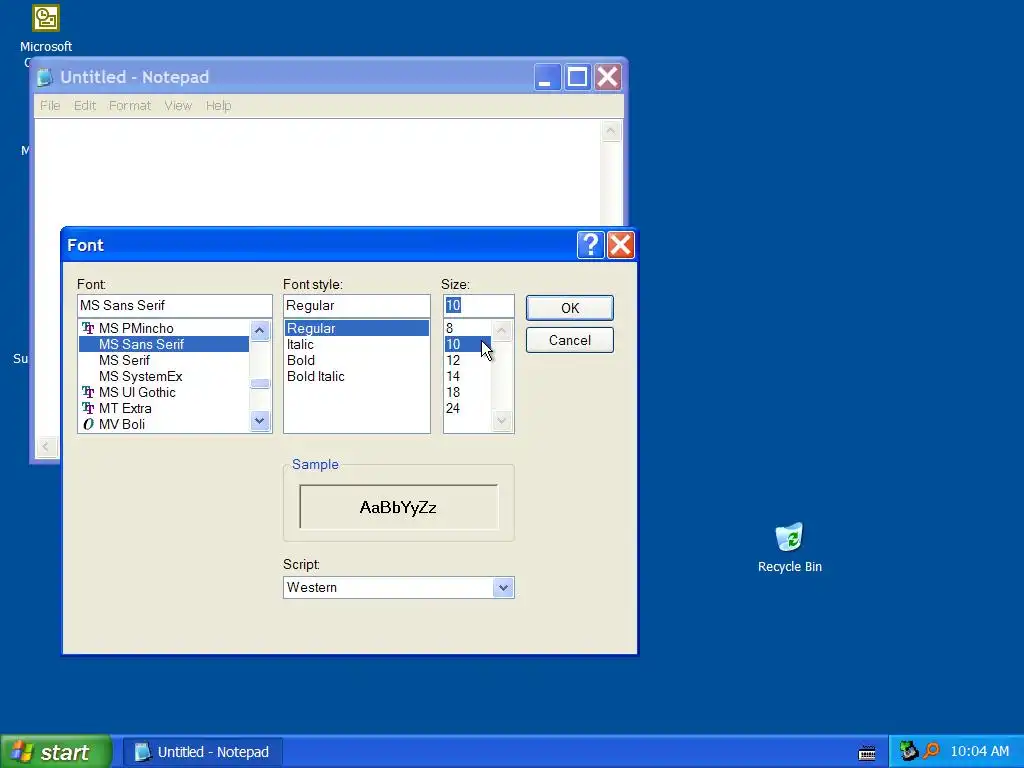Choose font size 10 in list
This screenshot has height=768, width=1024.
[x=468, y=344]
